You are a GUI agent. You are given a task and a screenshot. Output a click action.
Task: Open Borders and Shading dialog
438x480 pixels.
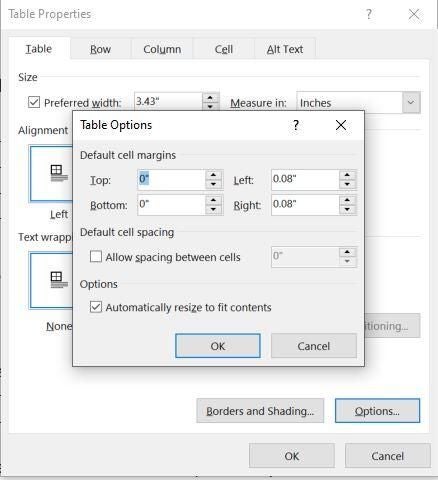[x=260, y=411]
